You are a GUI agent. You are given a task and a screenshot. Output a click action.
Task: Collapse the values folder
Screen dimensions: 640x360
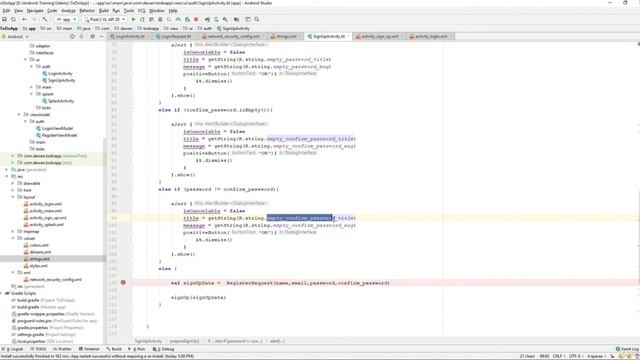pos(13,238)
